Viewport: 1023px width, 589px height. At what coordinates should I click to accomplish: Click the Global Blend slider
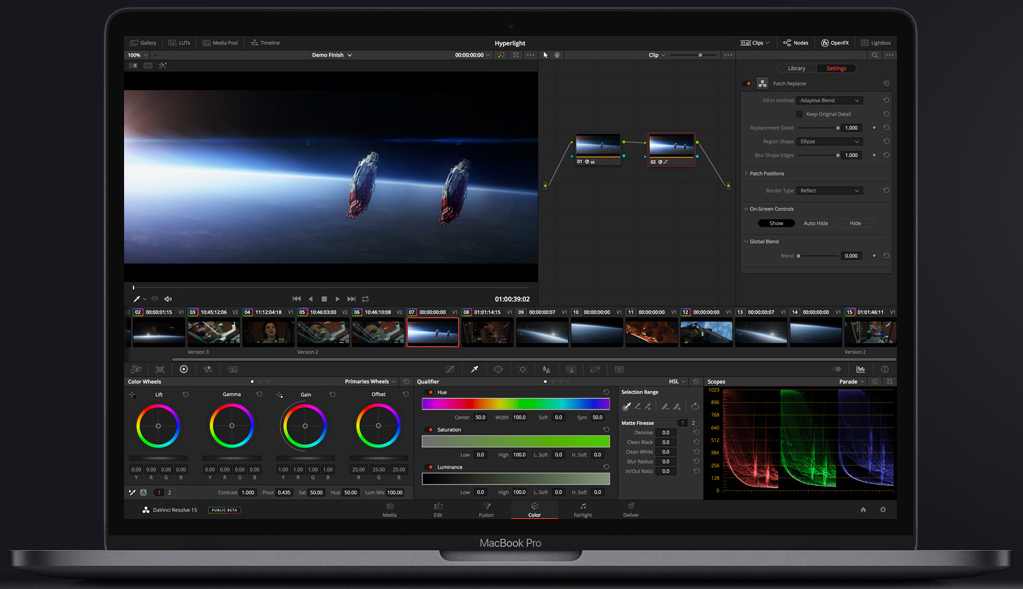click(x=819, y=256)
